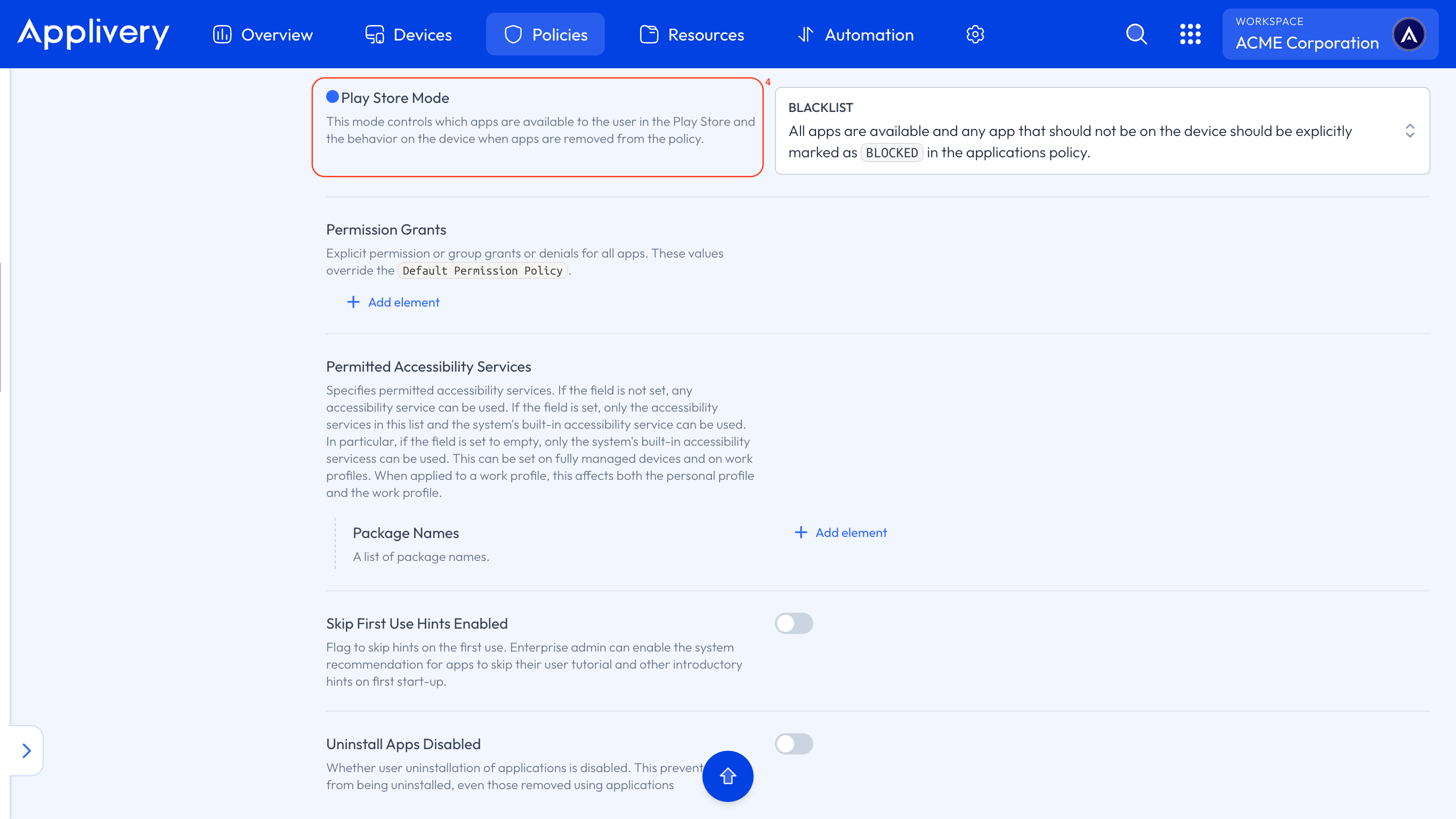Image resolution: width=1456 pixels, height=819 pixels.
Task: Click the search magnifier icon
Action: pyautogui.click(x=1137, y=34)
